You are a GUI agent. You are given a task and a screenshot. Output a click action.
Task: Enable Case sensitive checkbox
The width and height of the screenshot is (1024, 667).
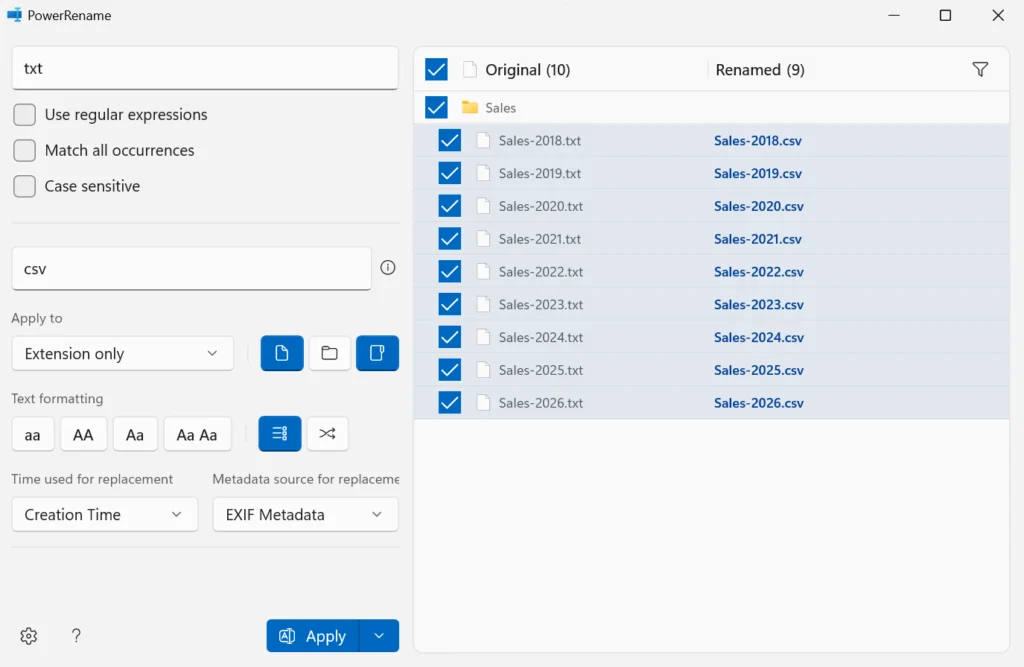tap(25, 186)
